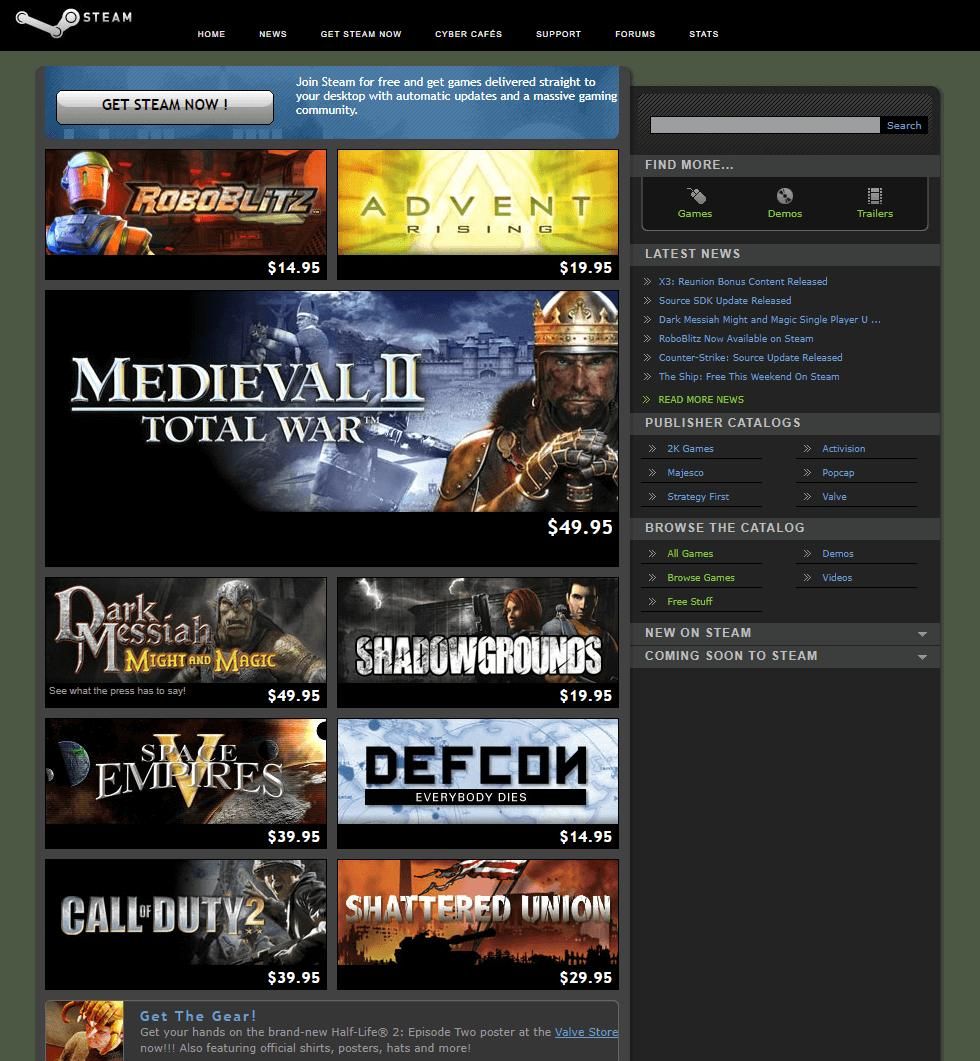
Task: Open the Demos disc icon
Action: (x=784, y=196)
